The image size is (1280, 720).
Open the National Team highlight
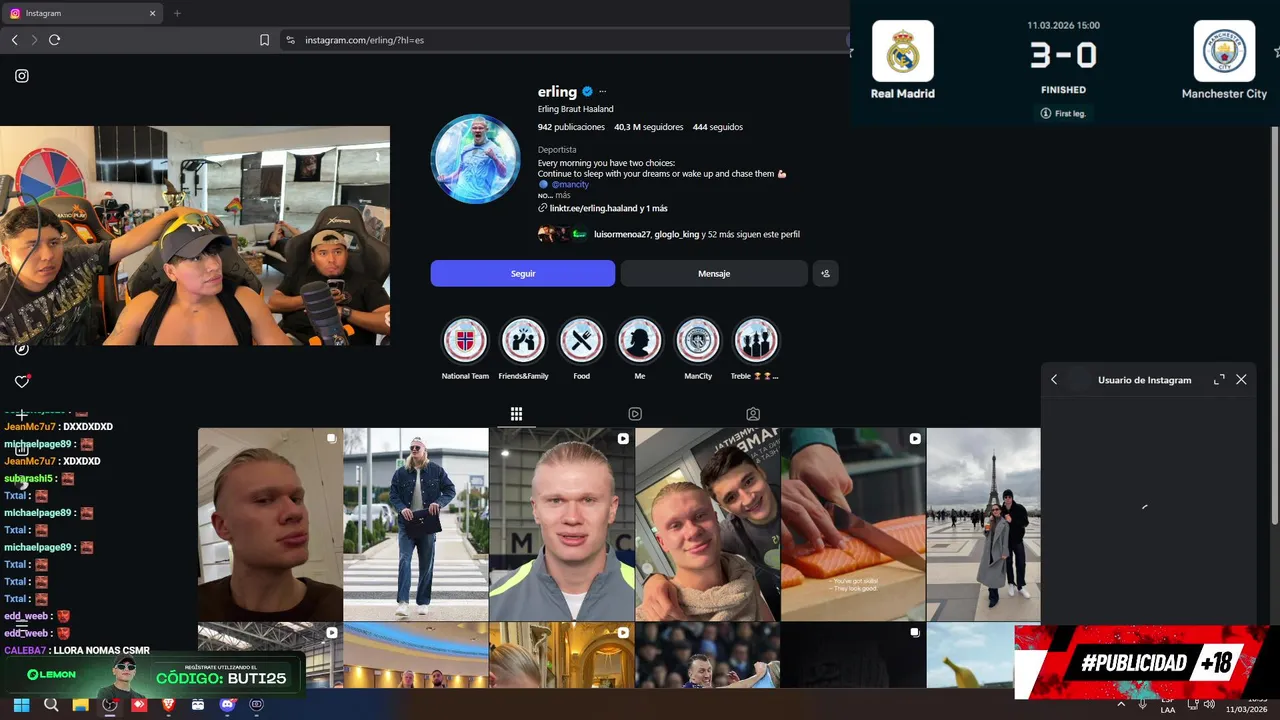465,341
